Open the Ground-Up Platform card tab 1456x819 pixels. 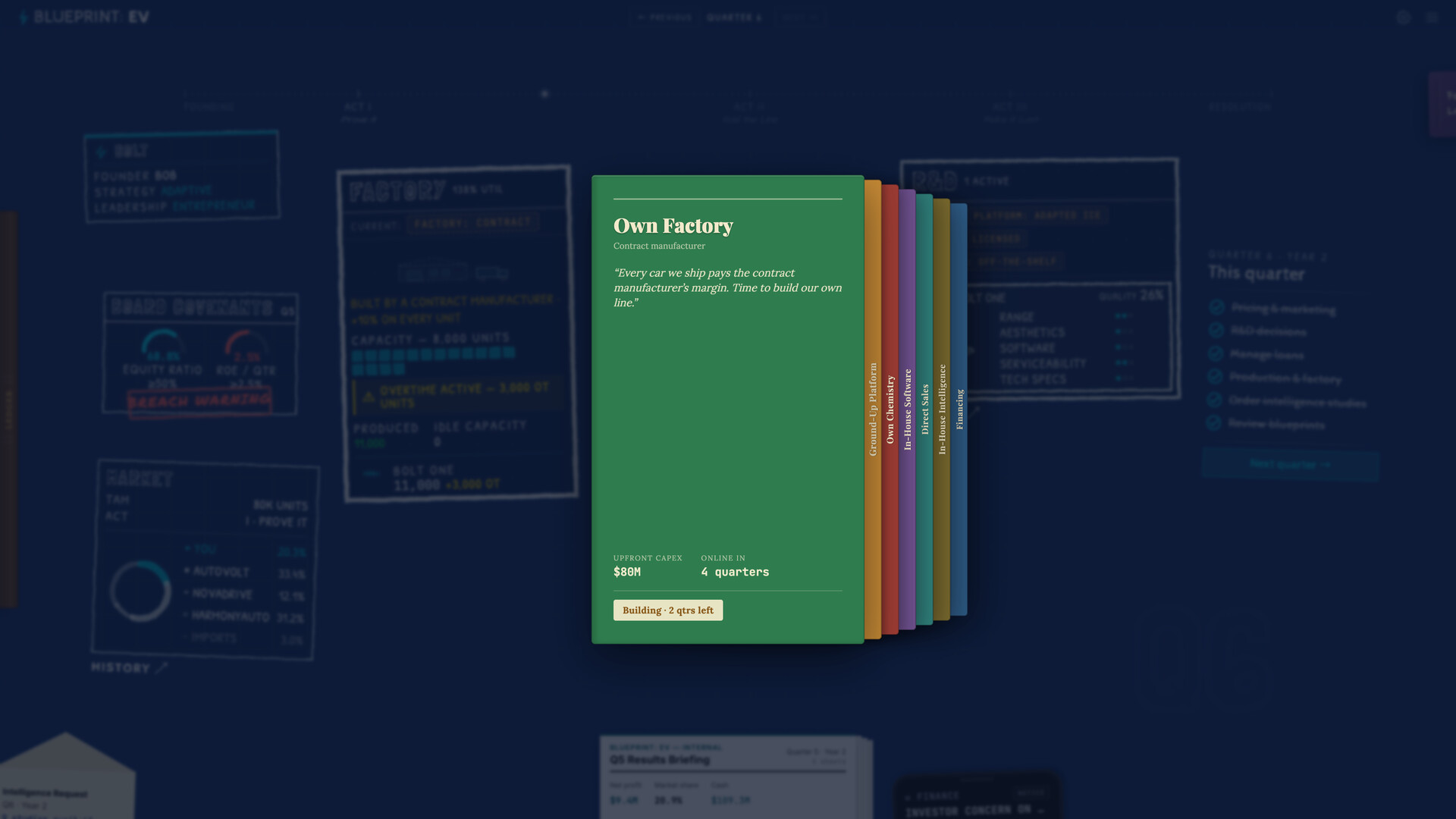pos(873,409)
